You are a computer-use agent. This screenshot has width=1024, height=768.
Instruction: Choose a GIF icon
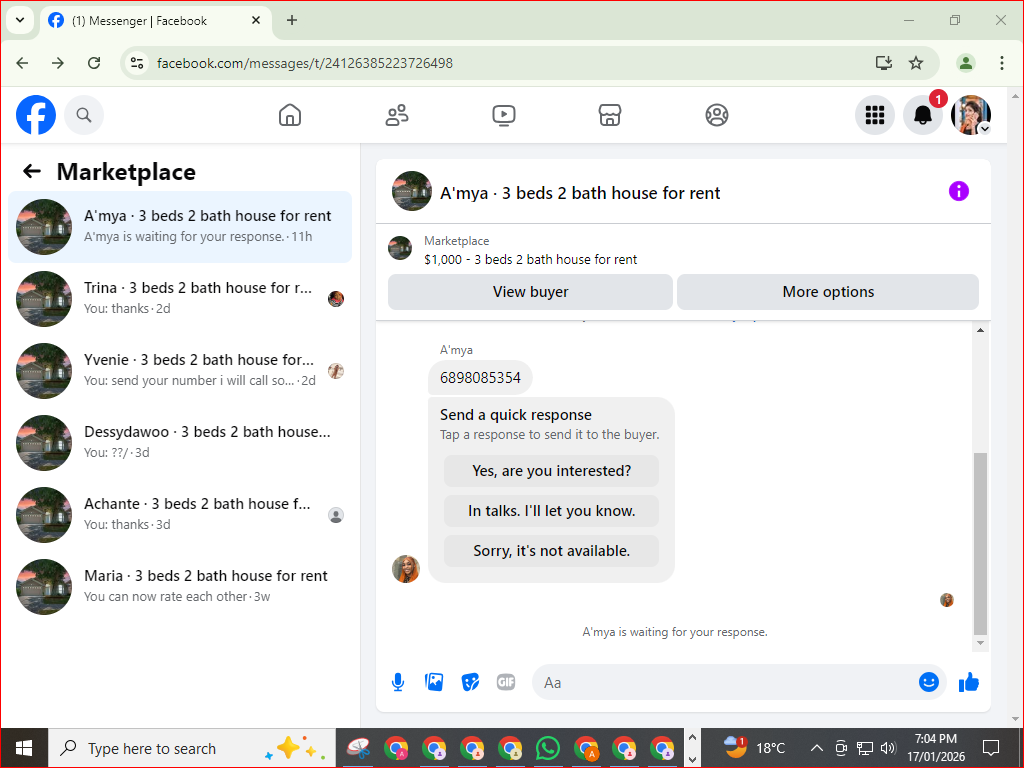[x=506, y=682]
